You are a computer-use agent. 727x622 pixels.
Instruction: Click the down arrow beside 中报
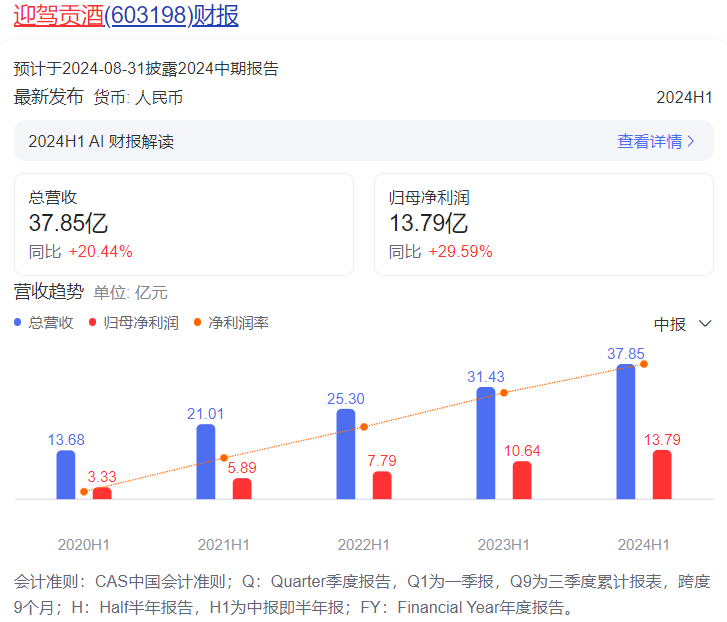705,324
